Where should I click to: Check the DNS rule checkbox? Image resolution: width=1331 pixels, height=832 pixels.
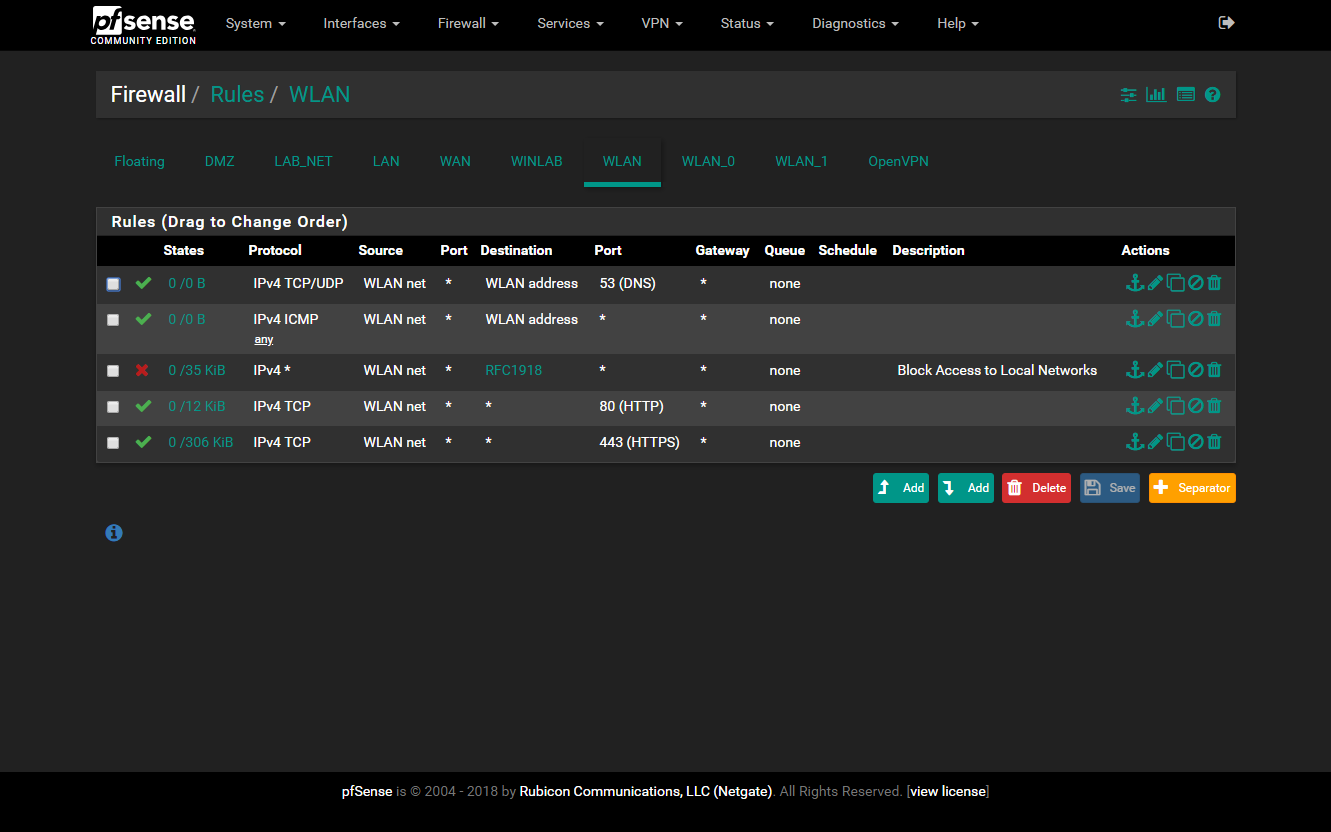113,284
